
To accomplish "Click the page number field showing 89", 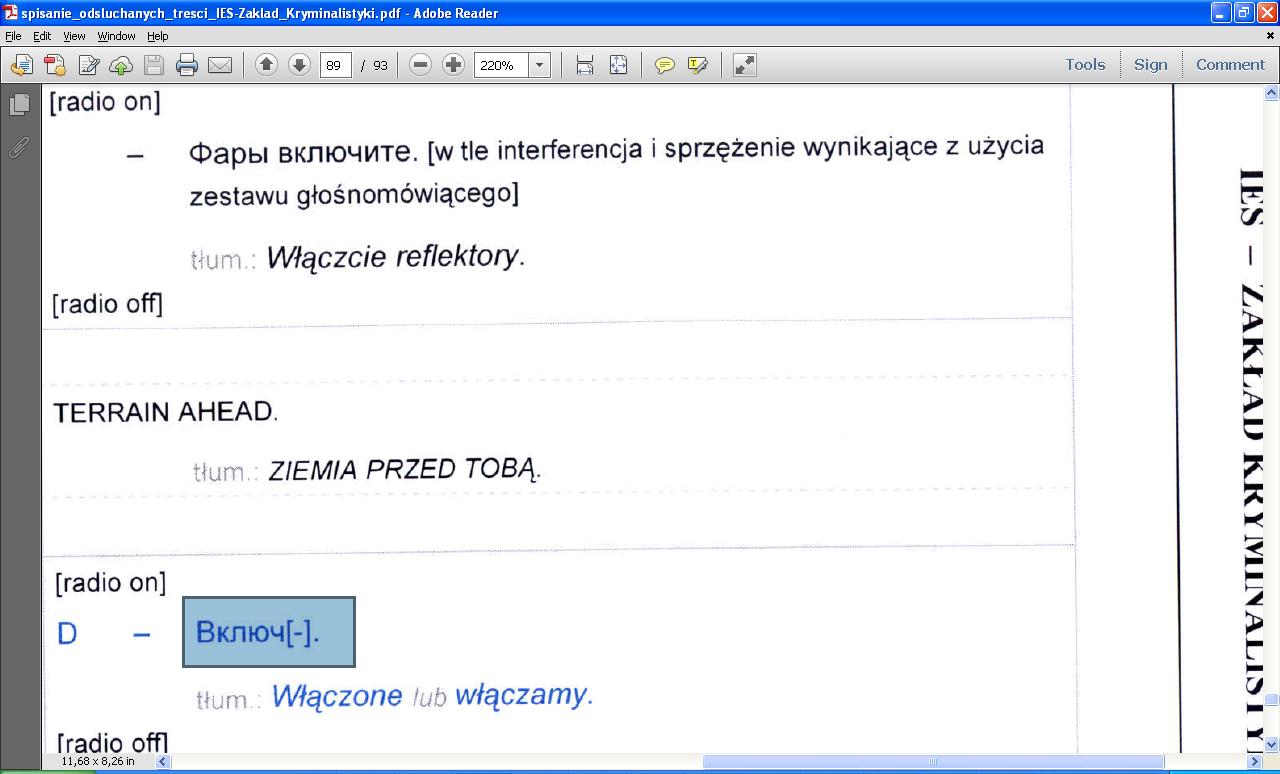I will coord(334,65).
